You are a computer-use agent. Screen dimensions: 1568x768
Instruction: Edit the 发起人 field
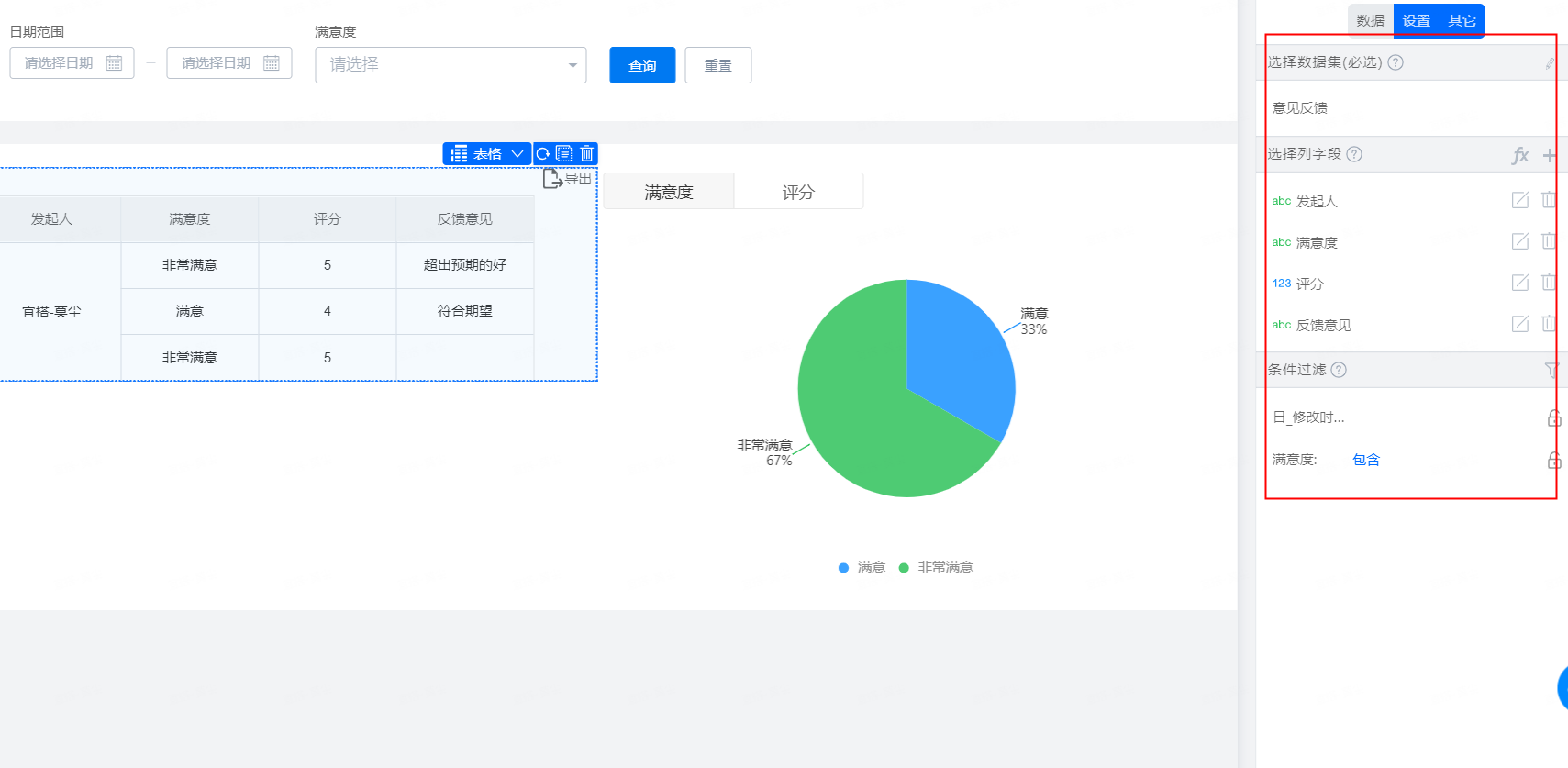(1520, 200)
